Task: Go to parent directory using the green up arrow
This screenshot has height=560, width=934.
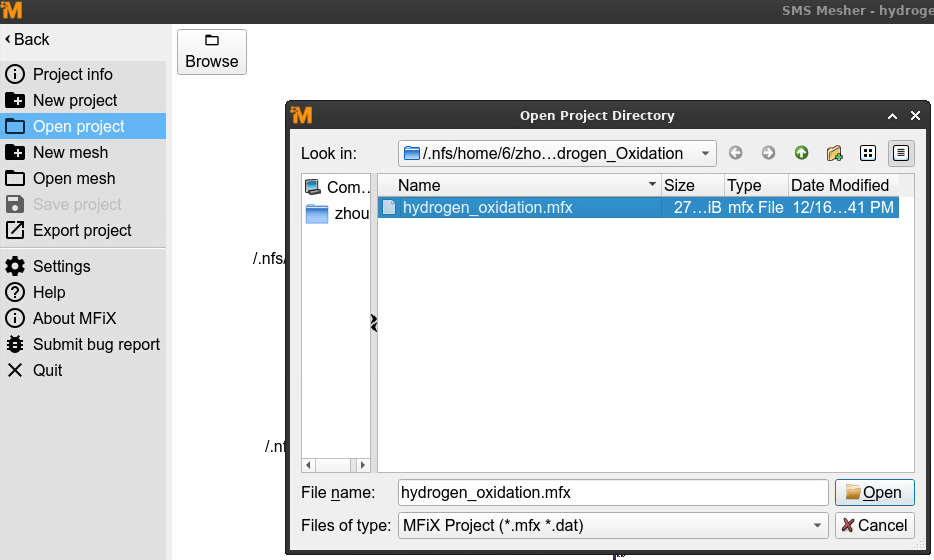Action: point(801,153)
